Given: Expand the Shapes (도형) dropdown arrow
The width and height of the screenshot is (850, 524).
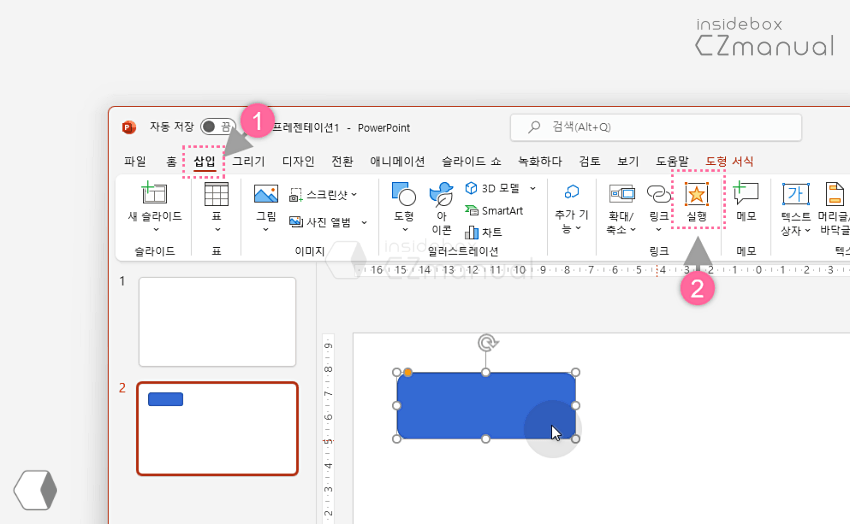Looking at the screenshot, I should pos(404,230).
